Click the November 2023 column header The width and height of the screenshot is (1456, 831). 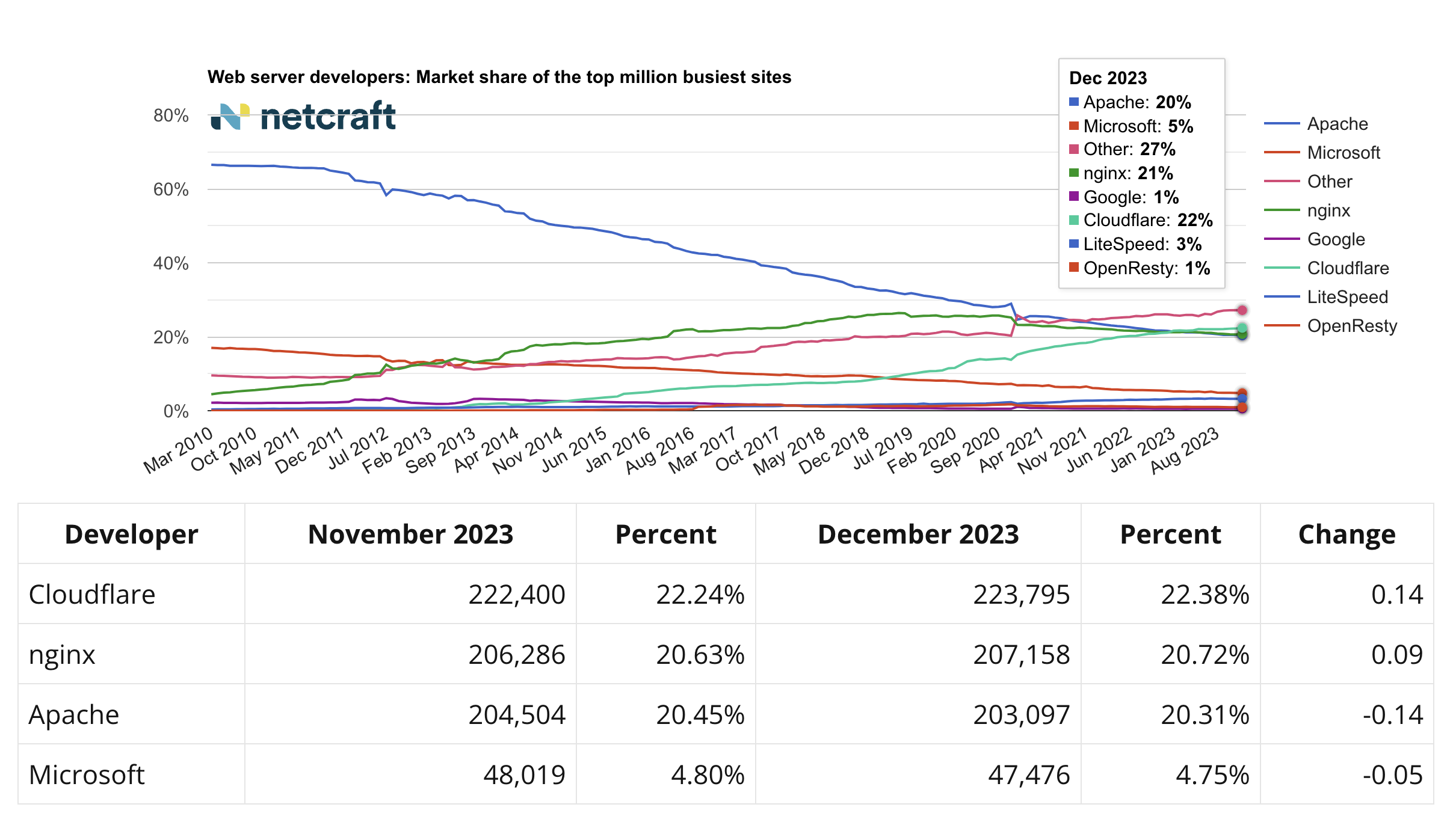click(410, 534)
